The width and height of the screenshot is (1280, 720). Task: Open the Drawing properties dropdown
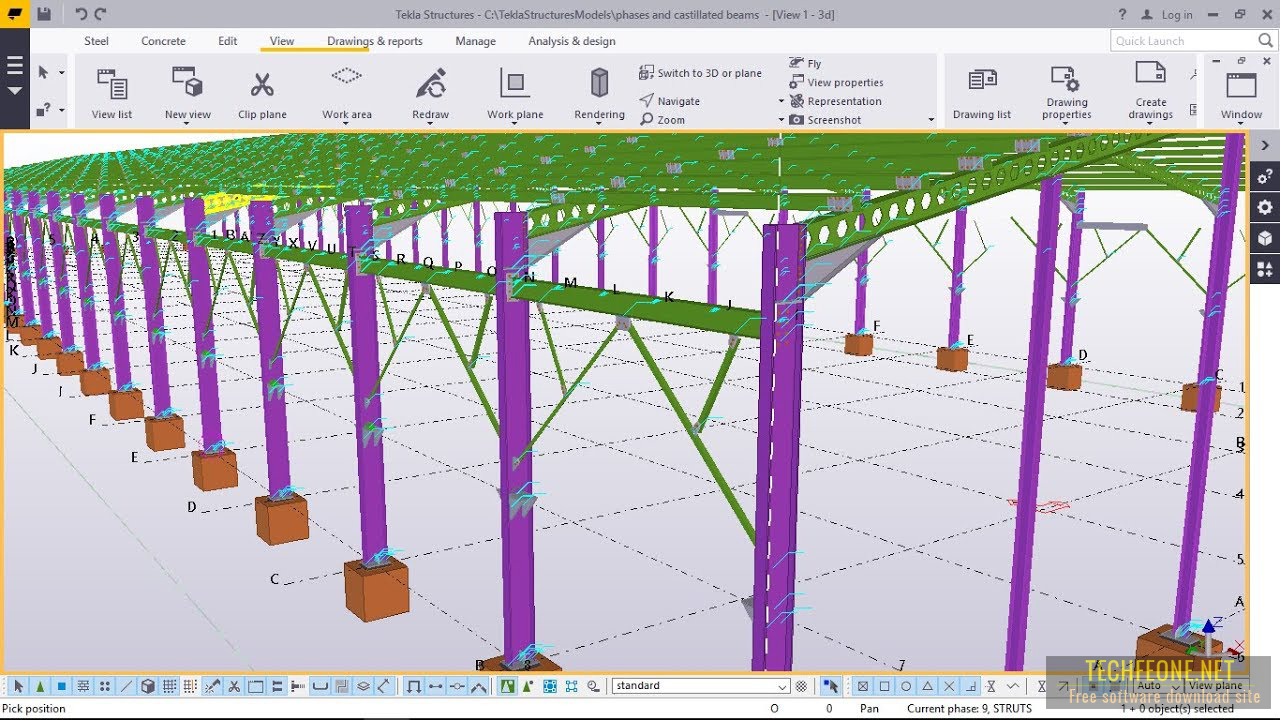(1066, 124)
